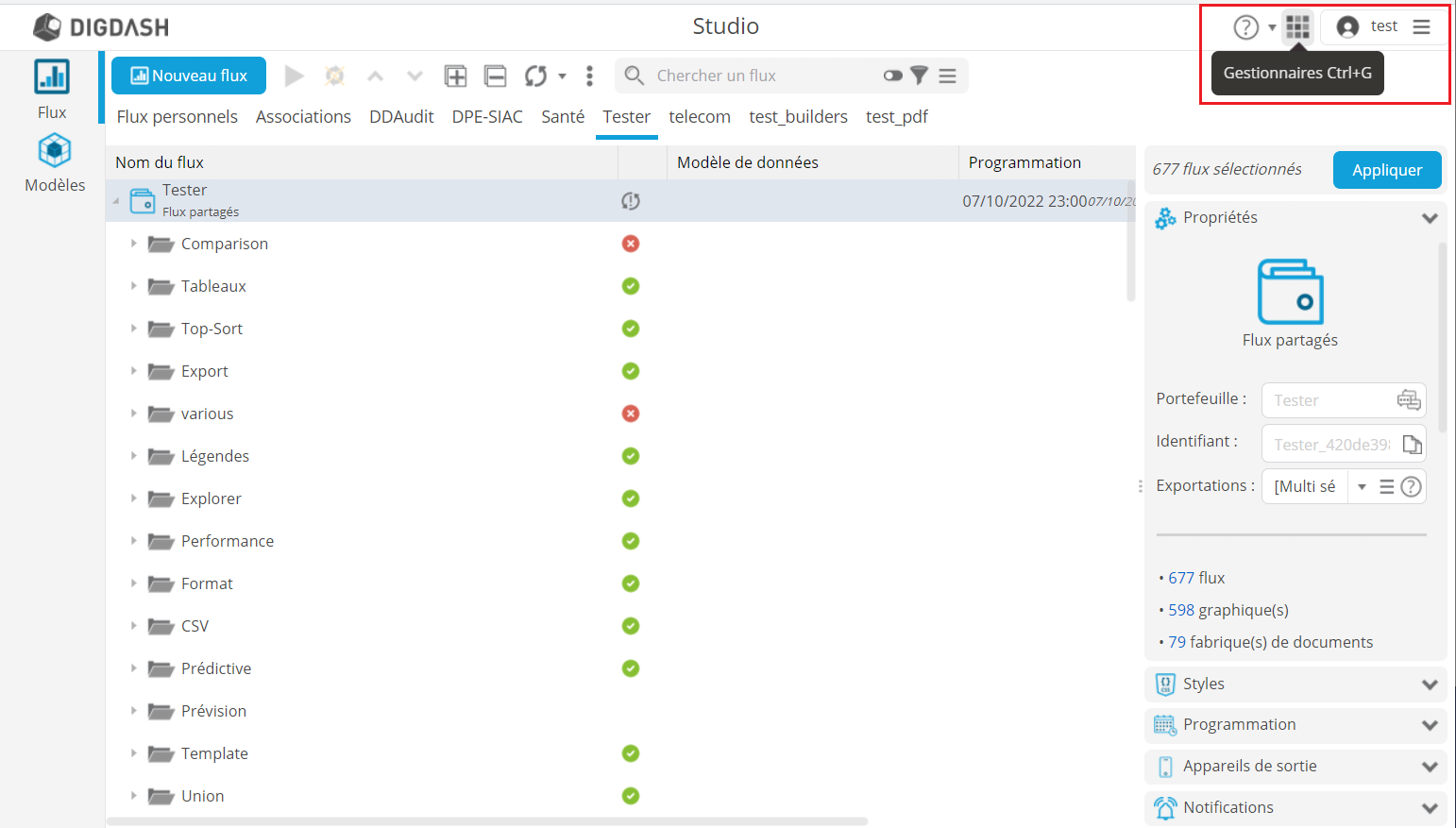Open the Gestionnaires grid icon
The image size is (1456, 828).
[1298, 26]
